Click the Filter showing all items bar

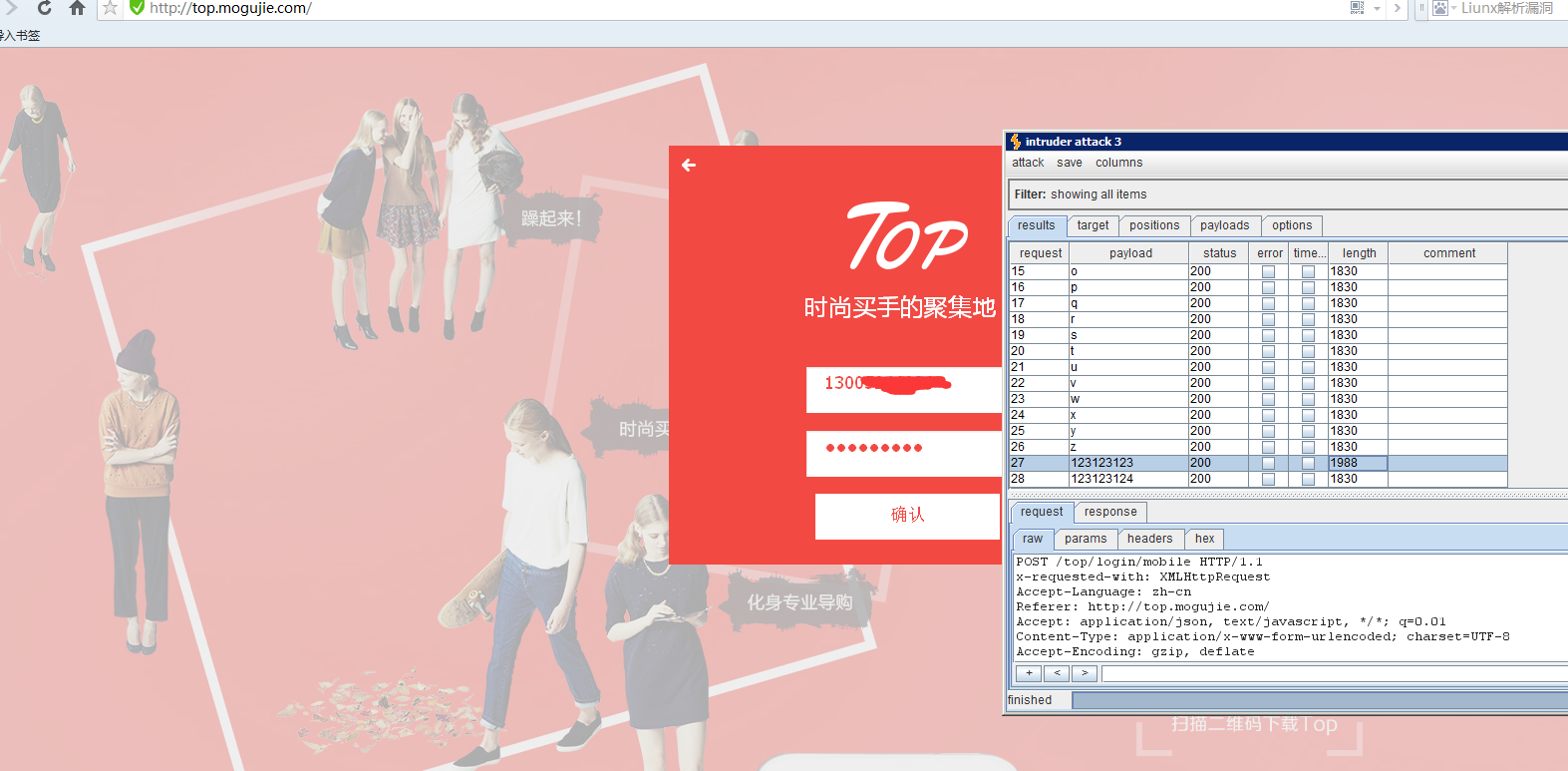1288,194
